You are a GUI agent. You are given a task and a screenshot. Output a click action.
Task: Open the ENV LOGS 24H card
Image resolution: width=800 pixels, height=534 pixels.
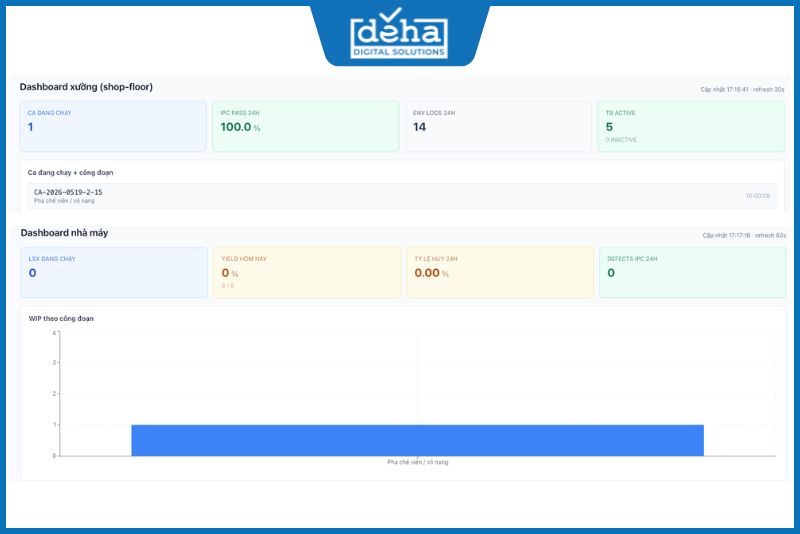(x=498, y=126)
